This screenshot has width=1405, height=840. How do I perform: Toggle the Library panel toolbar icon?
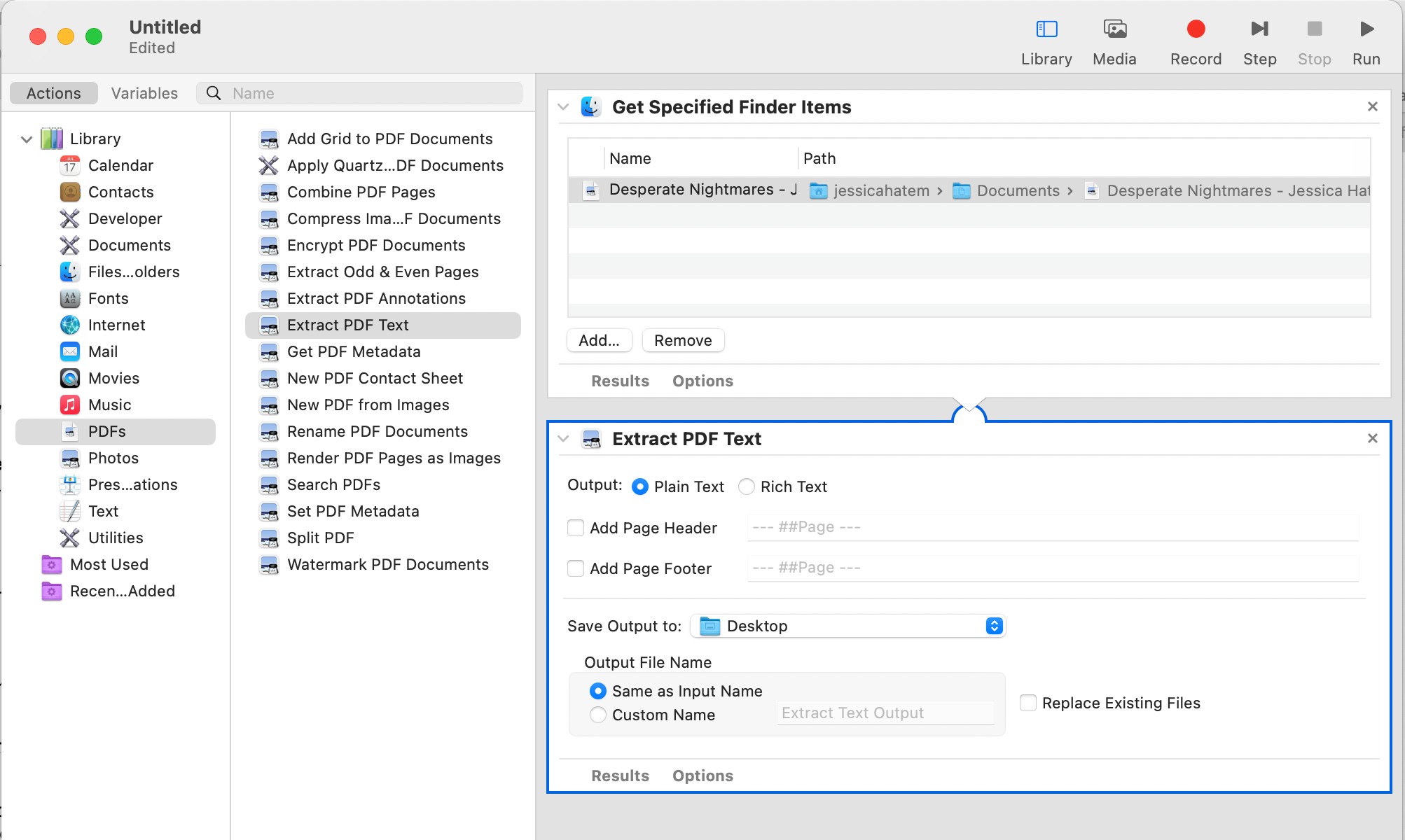click(x=1046, y=29)
